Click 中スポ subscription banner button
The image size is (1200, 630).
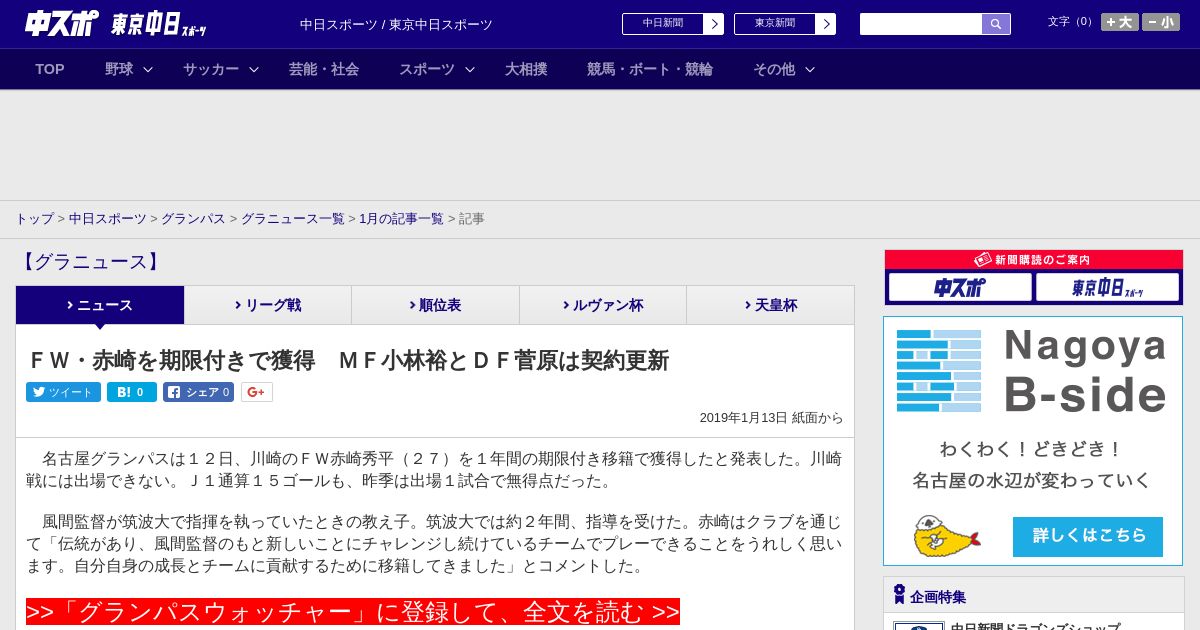click(960, 288)
